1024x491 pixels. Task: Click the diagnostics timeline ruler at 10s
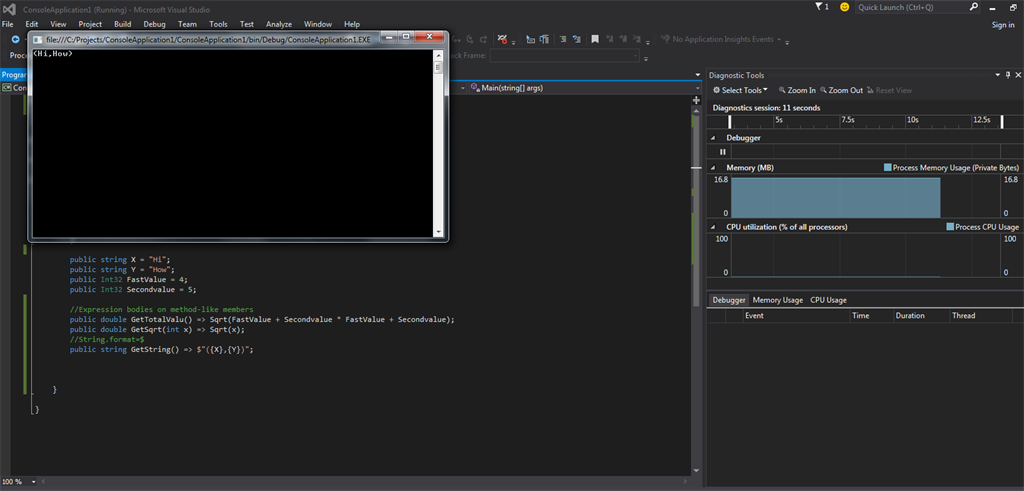912,119
